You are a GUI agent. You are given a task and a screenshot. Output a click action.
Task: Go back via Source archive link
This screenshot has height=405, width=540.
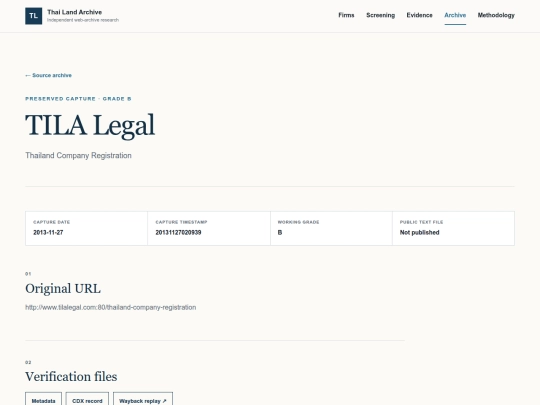(x=49, y=75)
